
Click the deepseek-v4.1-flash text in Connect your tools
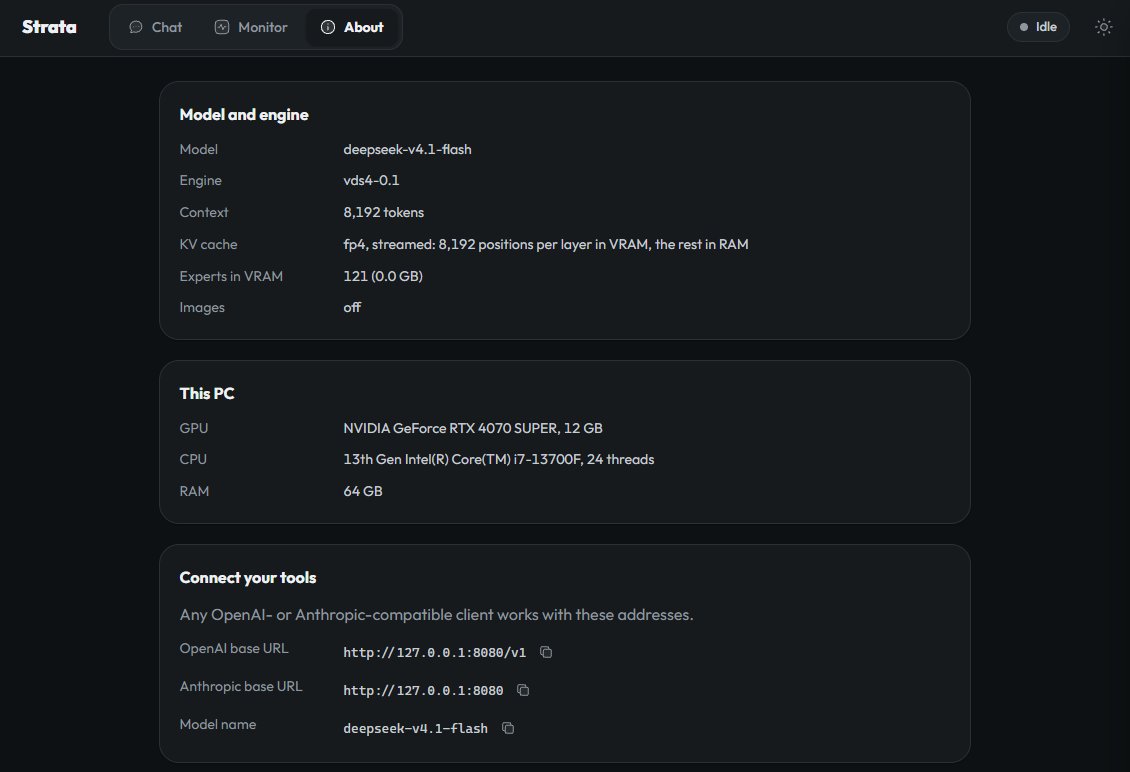click(415, 728)
